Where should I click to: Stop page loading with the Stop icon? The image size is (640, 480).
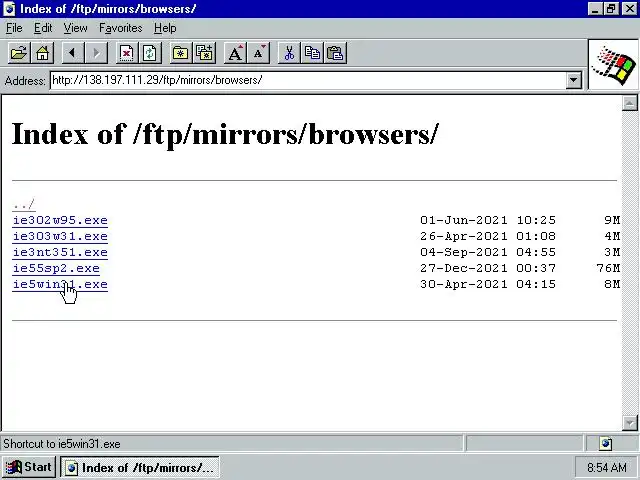(x=127, y=53)
